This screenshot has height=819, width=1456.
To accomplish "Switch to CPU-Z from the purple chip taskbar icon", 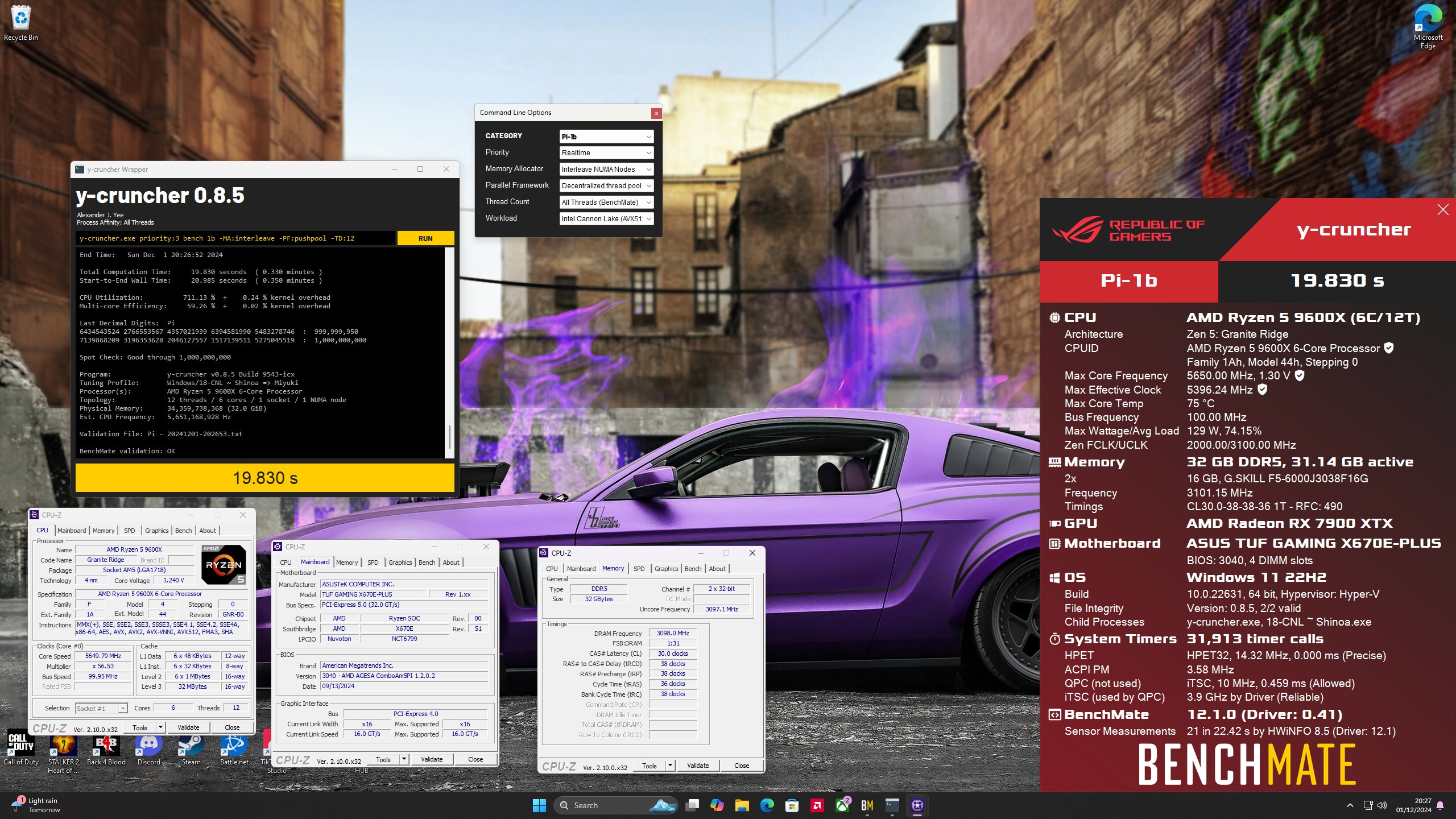I will pos(917,805).
